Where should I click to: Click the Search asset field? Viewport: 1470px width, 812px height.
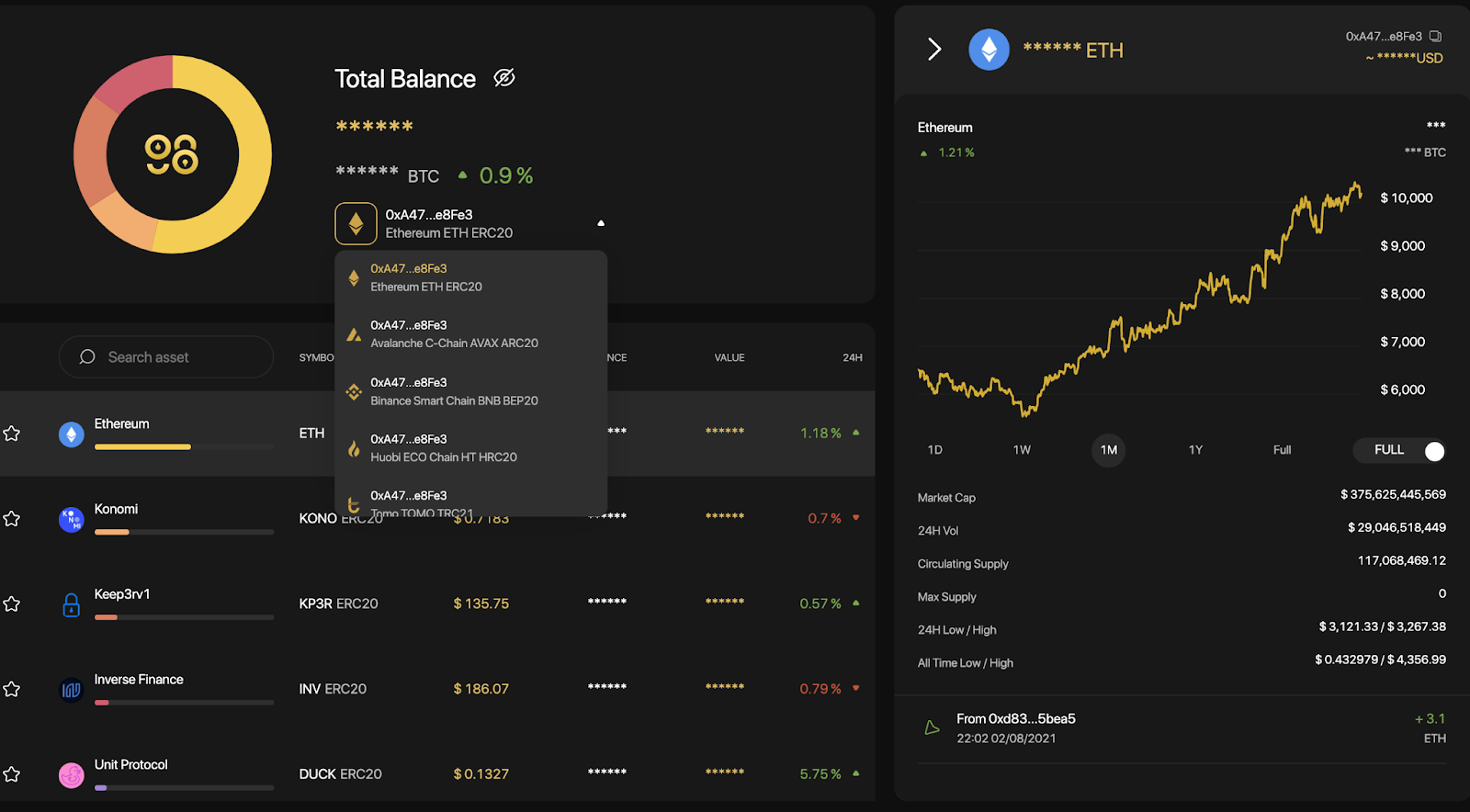point(166,356)
